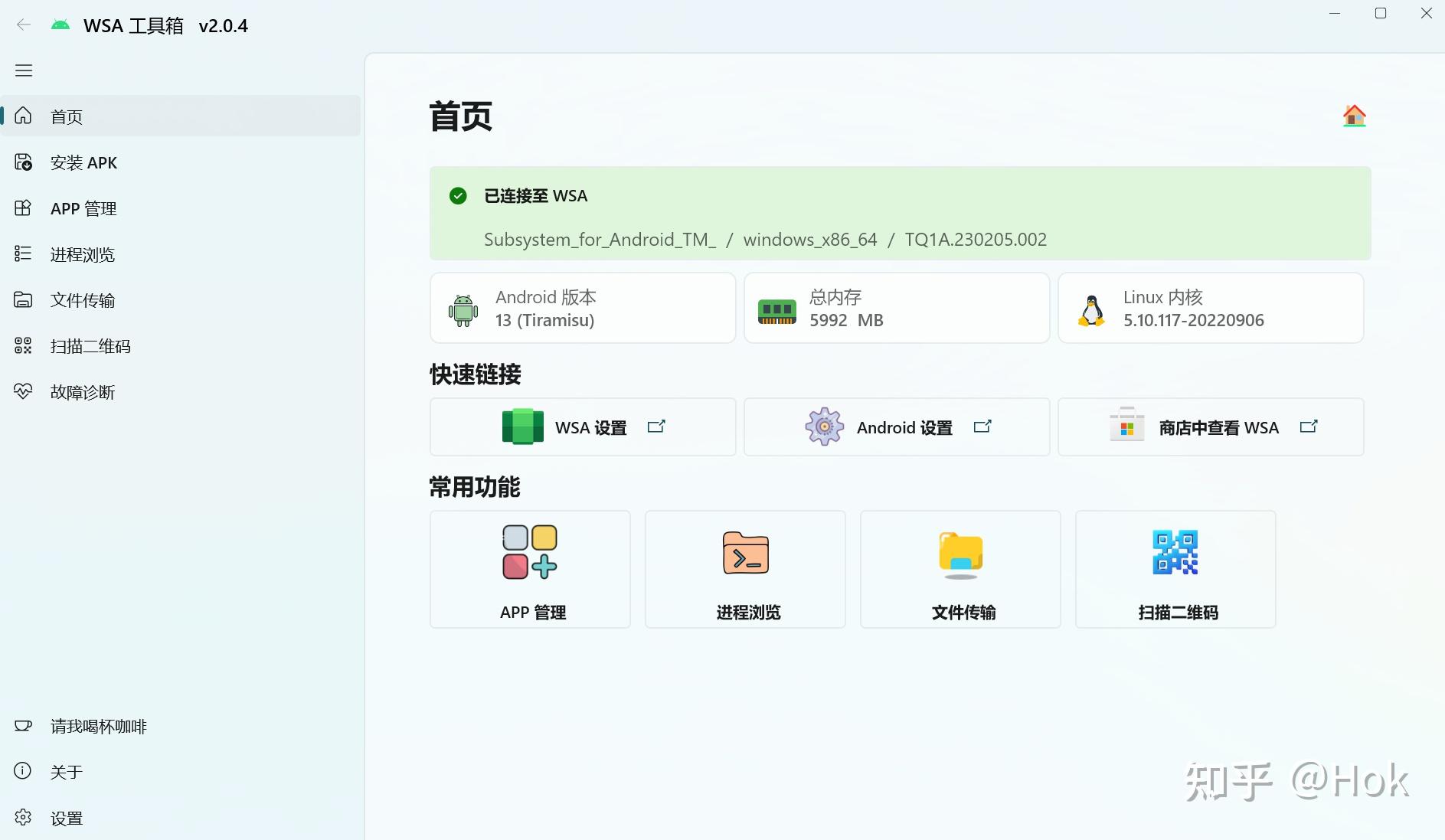Open the 扫描二维码 QR code card
This screenshot has width=1445, height=840.
pos(1175,569)
